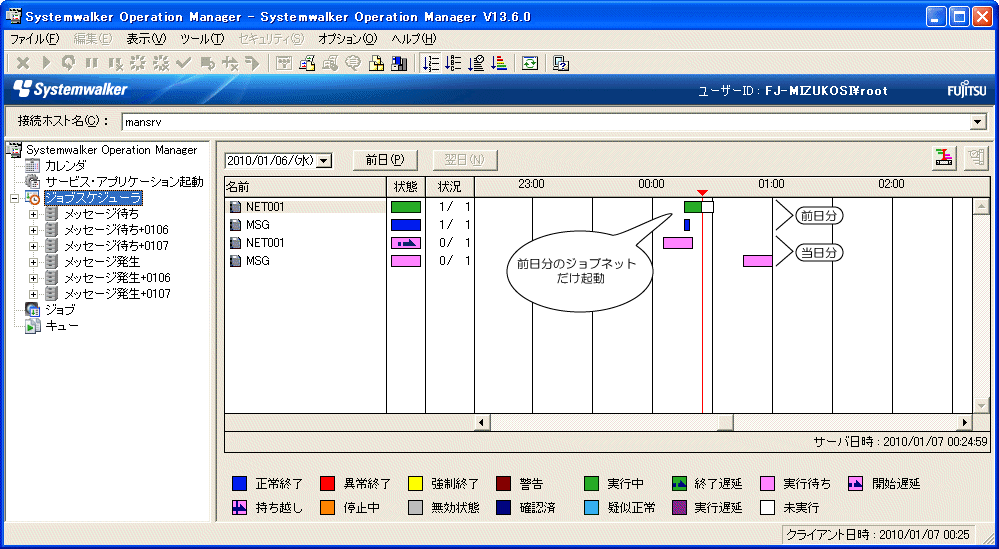Click the green NET001 status swatch
Screen dimensions: 999x549
click(406, 207)
